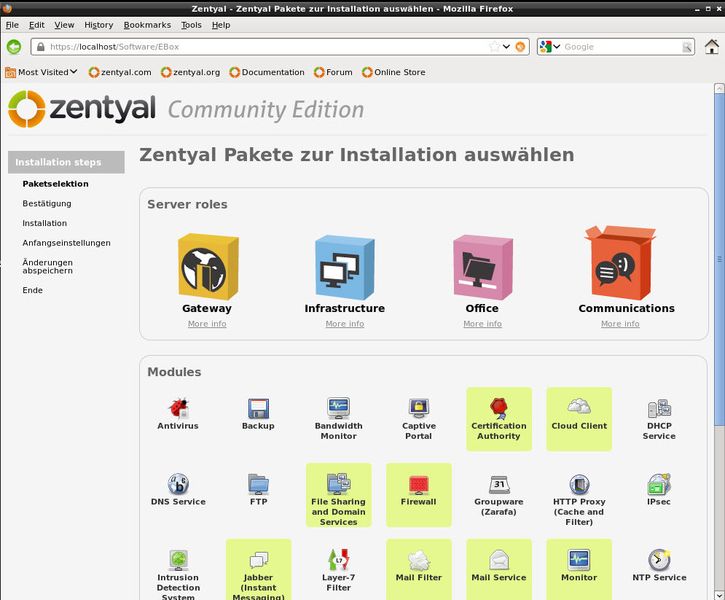The width and height of the screenshot is (725, 600).
Task: Open More info under Gateway
Action: [207, 324]
